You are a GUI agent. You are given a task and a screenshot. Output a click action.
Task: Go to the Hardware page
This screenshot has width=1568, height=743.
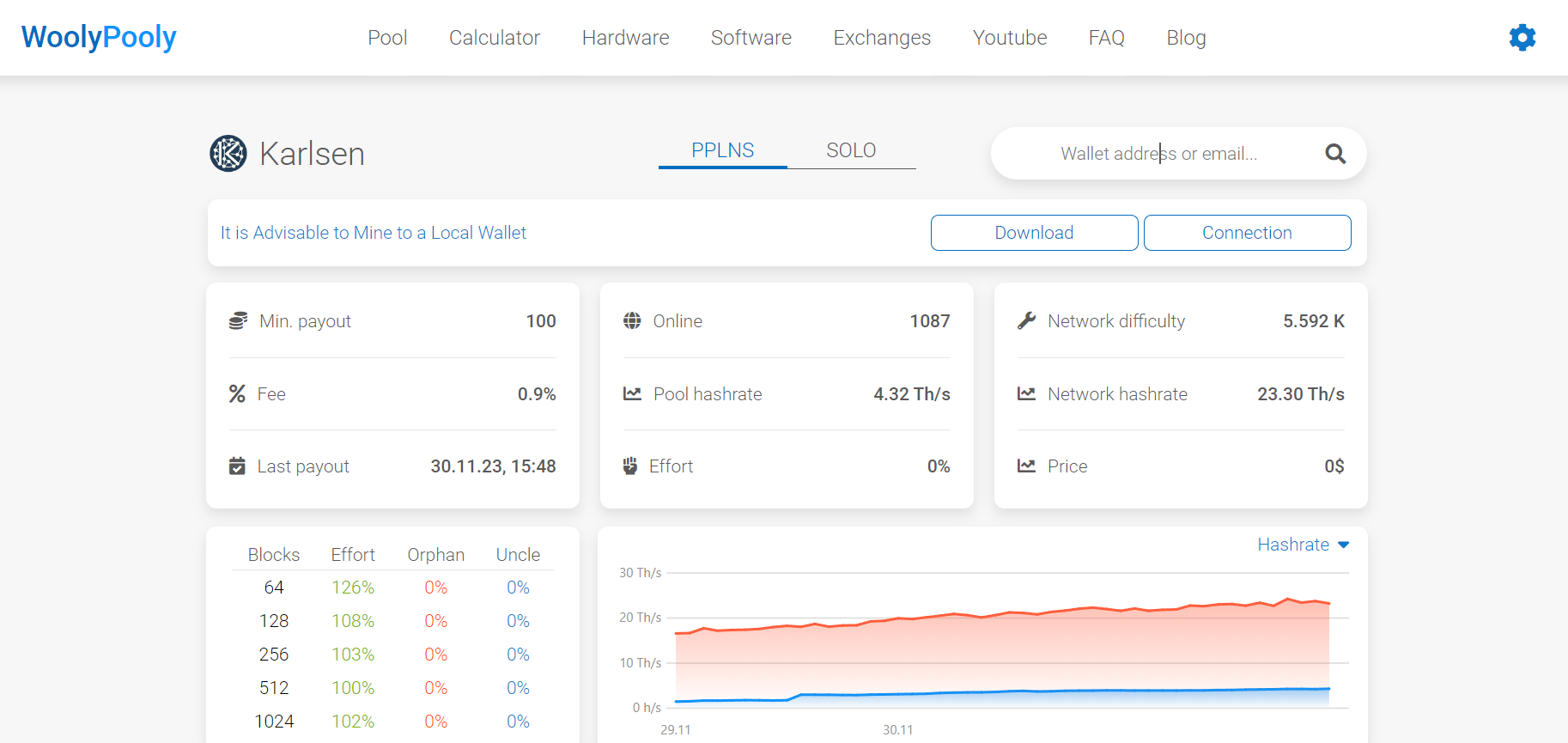coord(625,38)
